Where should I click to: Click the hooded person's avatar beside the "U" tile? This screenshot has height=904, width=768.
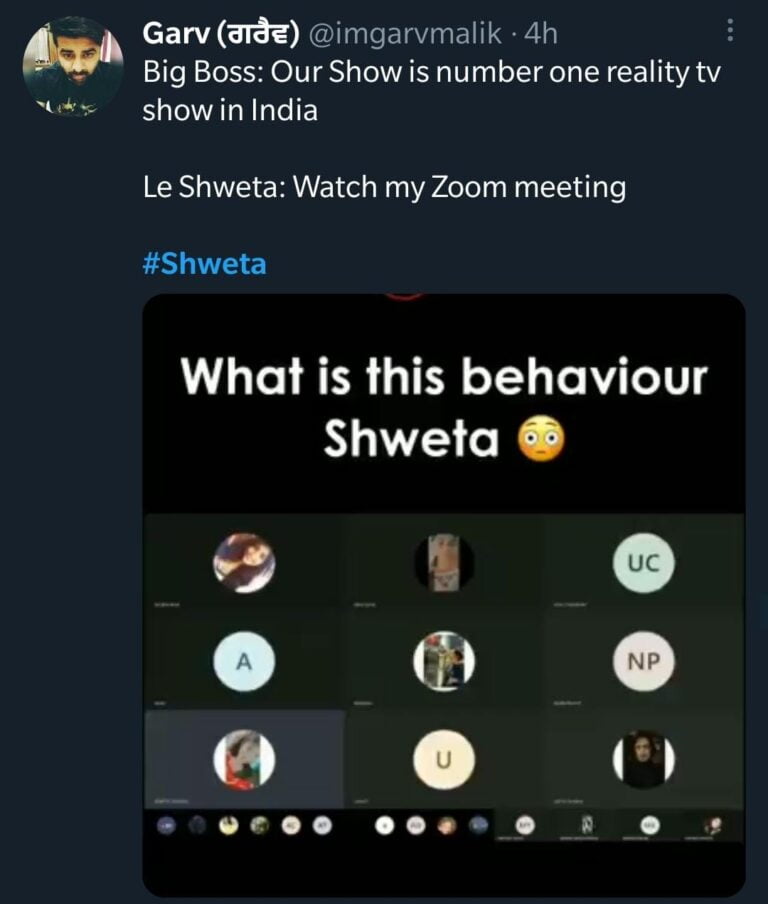click(644, 759)
